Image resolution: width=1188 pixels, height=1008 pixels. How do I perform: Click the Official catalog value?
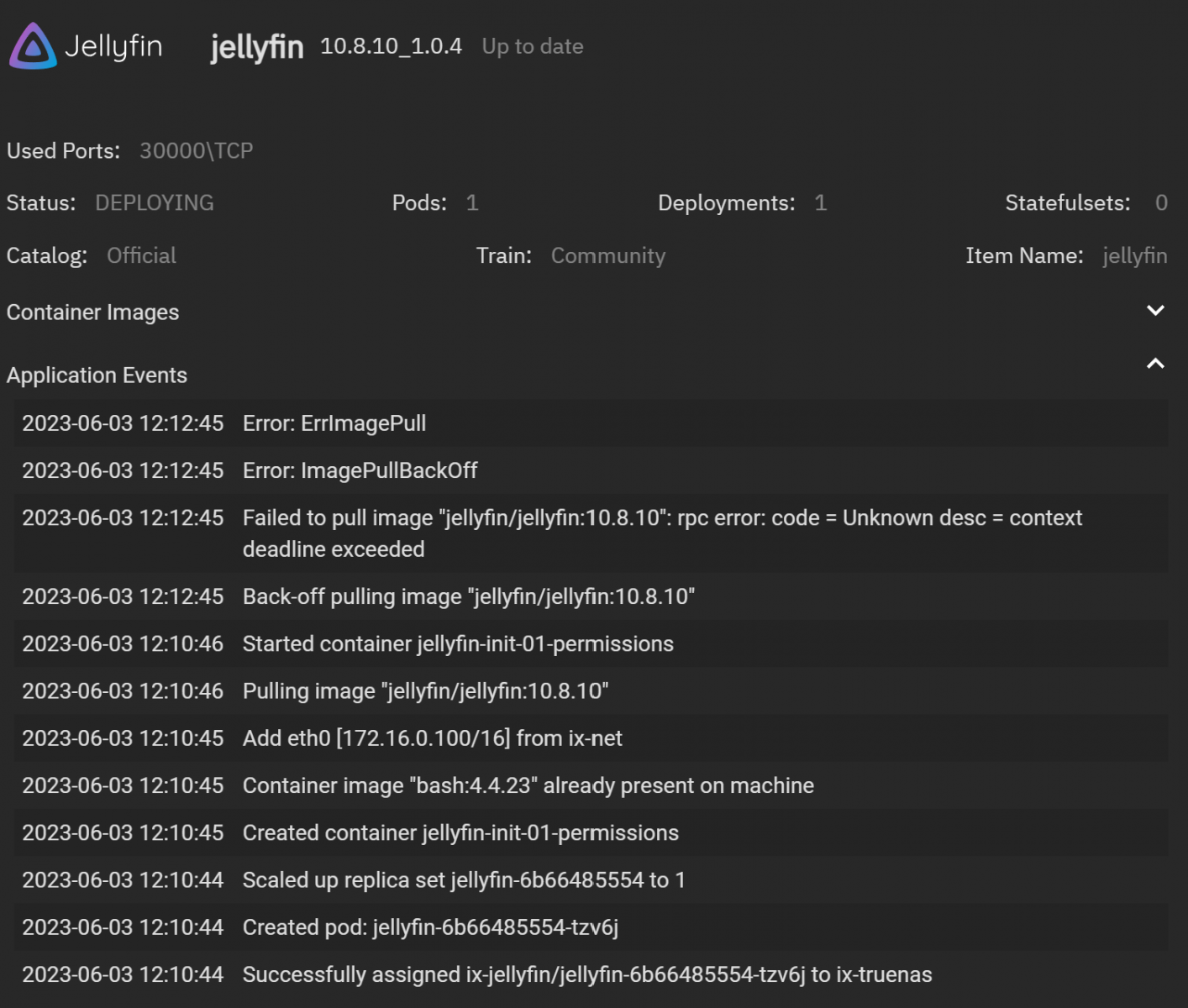pyautogui.click(x=141, y=255)
